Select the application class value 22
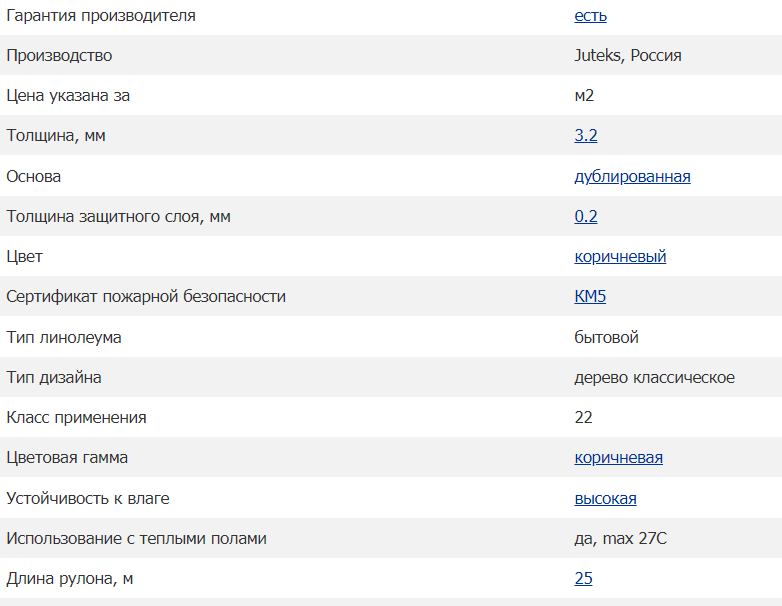Viewport: 782px width, 606px height. [x=584, y=417]
